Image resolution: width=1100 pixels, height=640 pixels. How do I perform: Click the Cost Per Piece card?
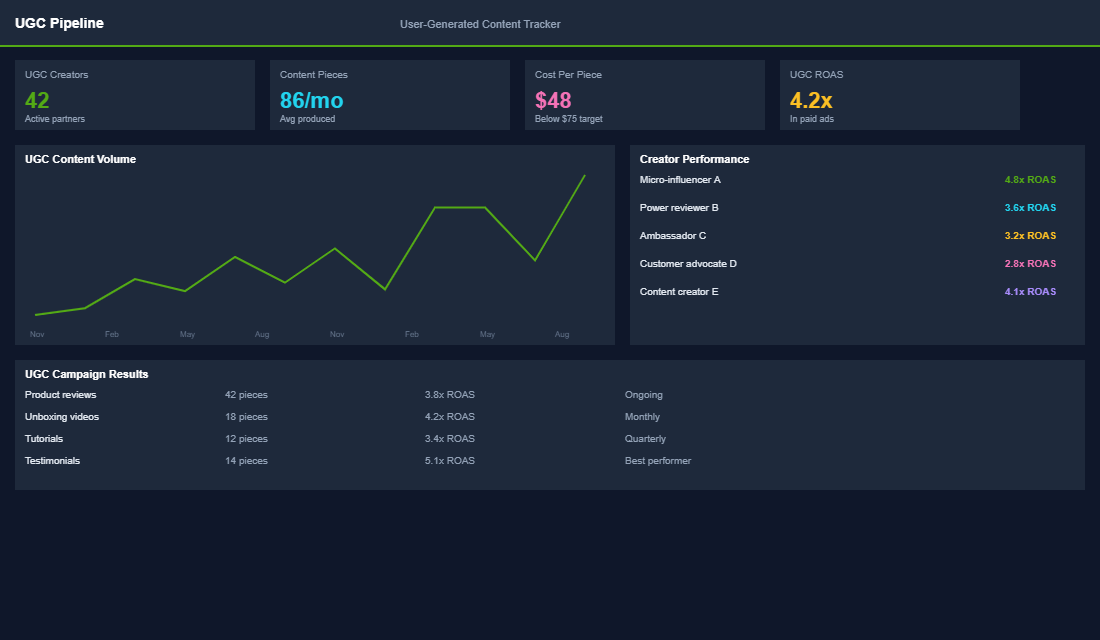pyautogui.click(x=644, y=95)
